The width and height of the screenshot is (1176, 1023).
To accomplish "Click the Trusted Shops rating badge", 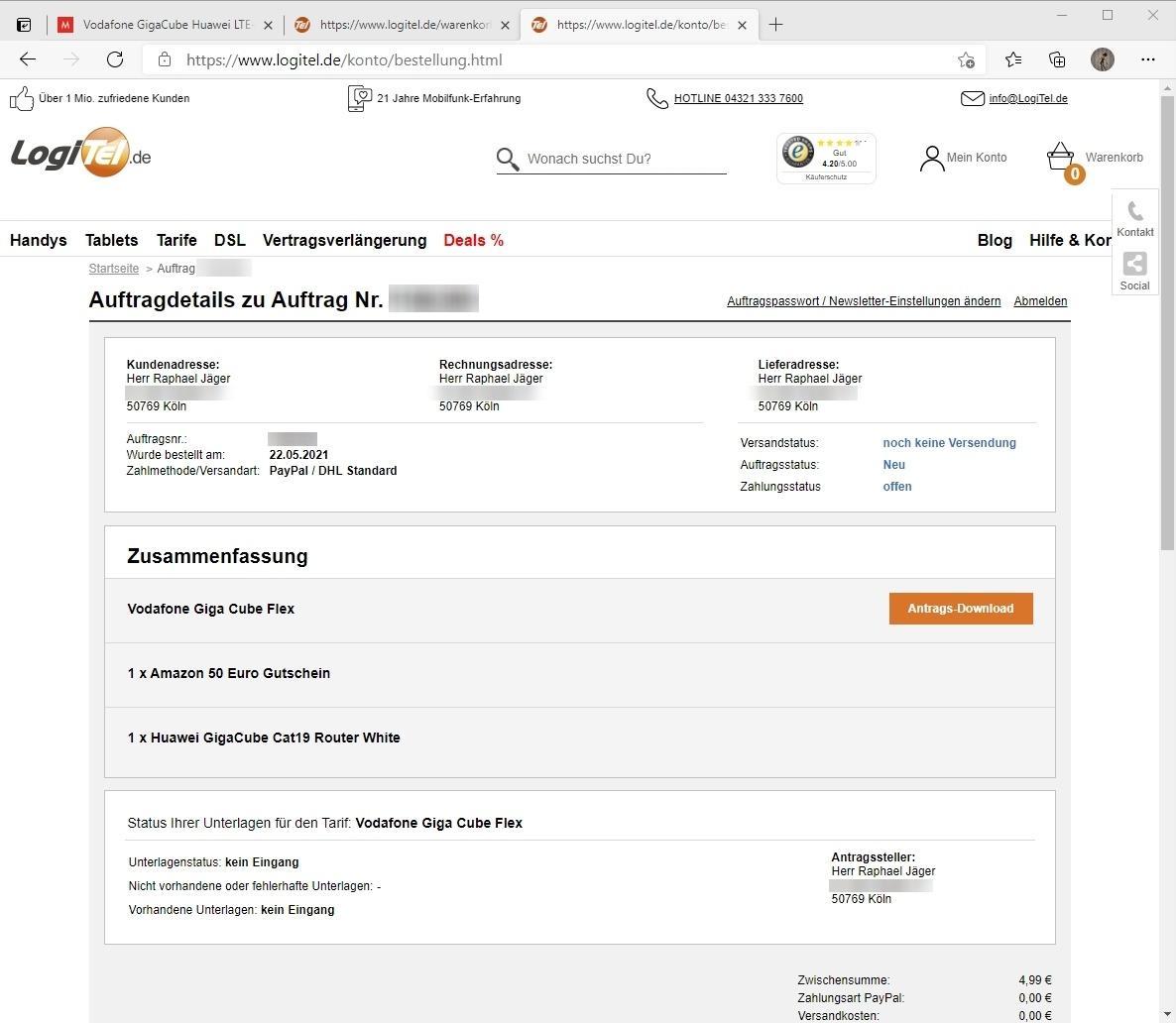I will coord(826,158).
